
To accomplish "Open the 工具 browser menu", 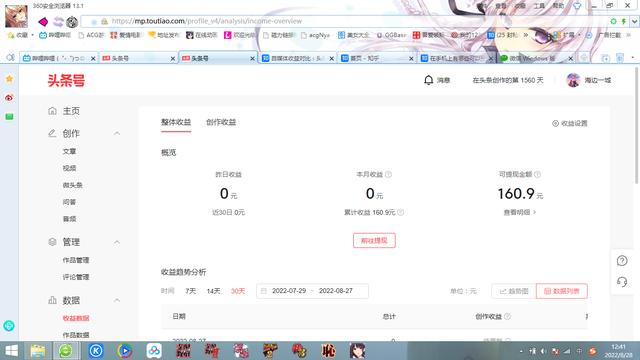I will [x=539, y=6].
